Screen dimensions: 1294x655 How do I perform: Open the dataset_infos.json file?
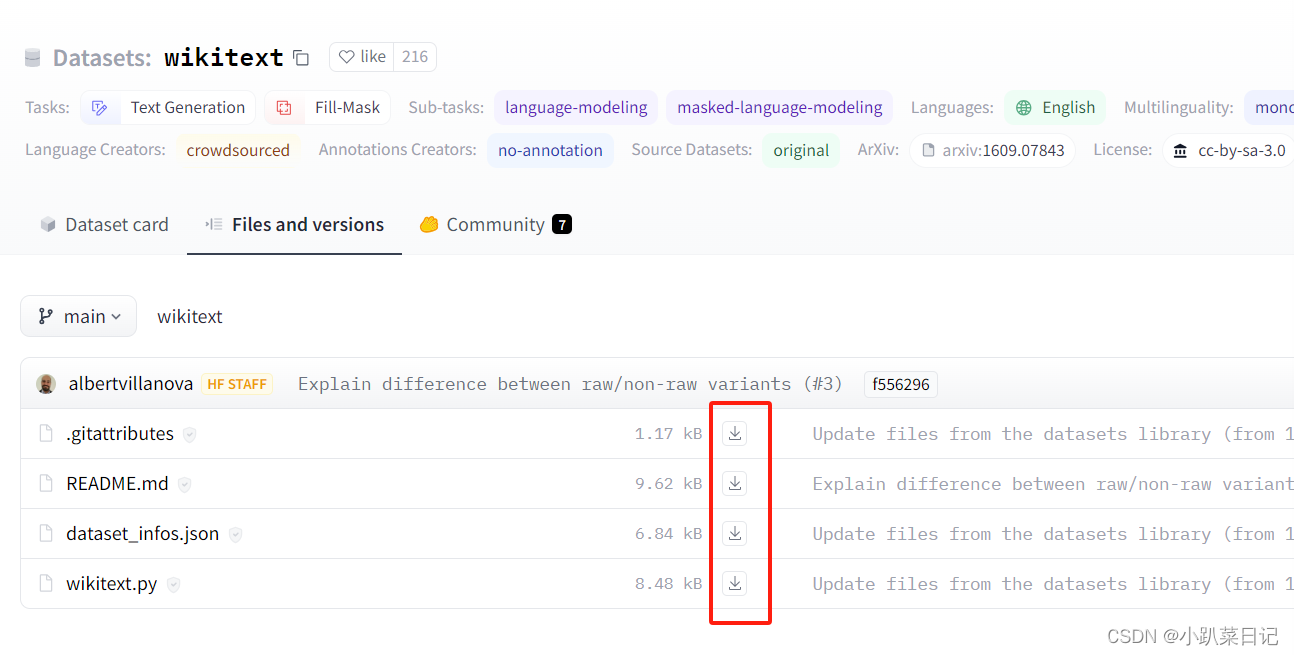click(143, 533)
